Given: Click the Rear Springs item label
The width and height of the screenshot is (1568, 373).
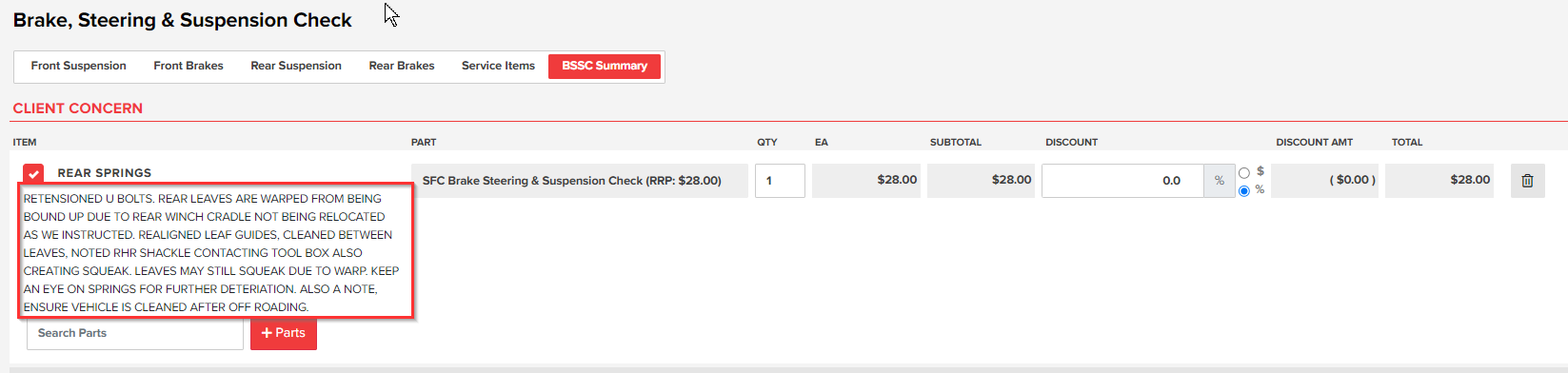Looking at the screenshot, I should click(x=105, y=173).
